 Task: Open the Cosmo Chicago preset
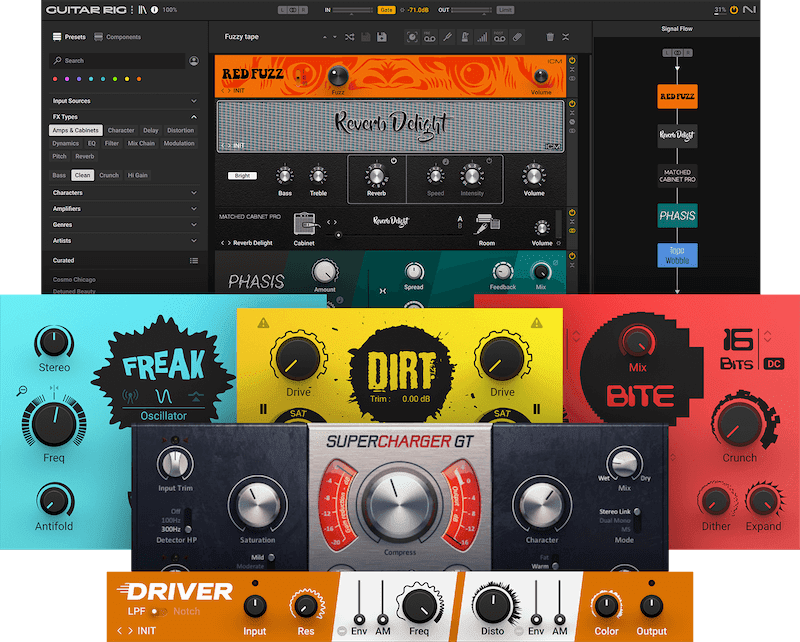pyautogui.click(x=74, y=280)
